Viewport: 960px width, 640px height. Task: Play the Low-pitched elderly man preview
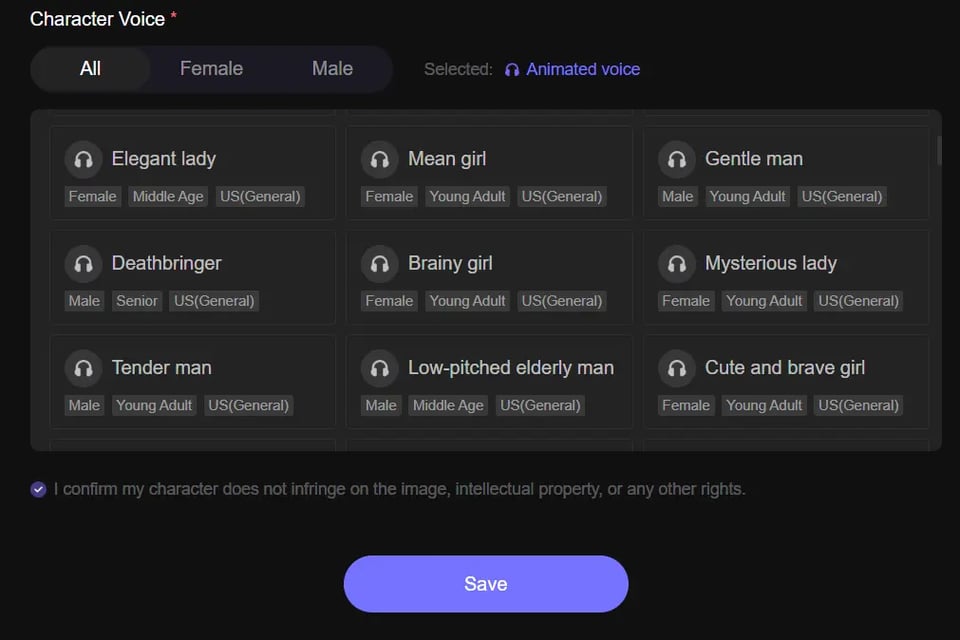[380, 368]
